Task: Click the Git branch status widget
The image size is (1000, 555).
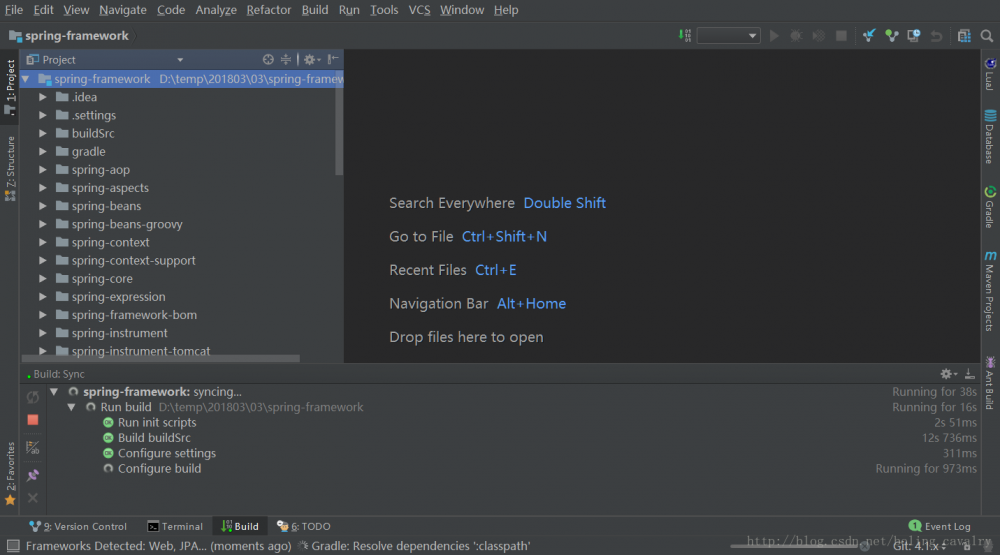Action: click(x=920, y=547)
